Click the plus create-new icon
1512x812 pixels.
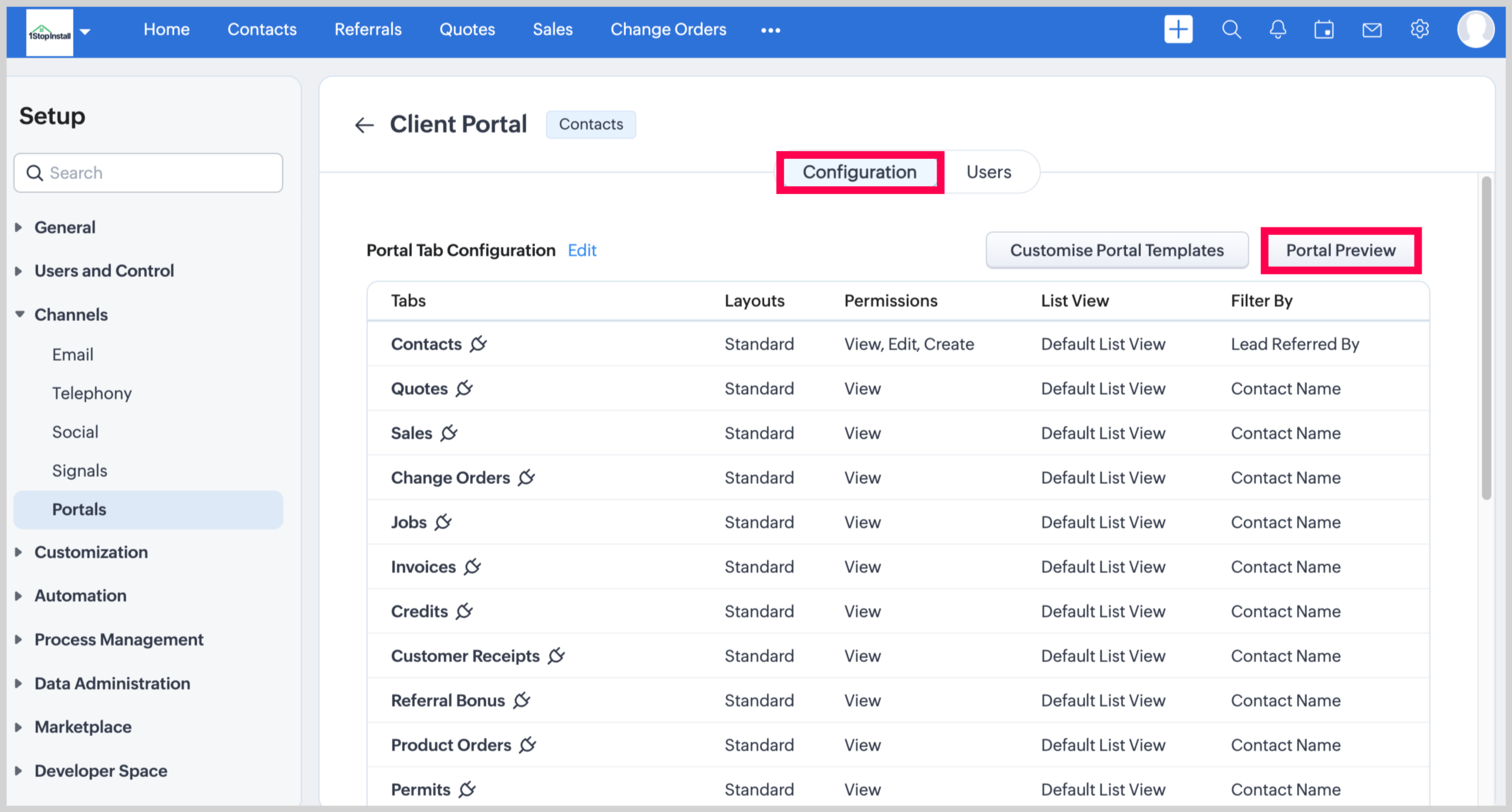[1178, 29]
